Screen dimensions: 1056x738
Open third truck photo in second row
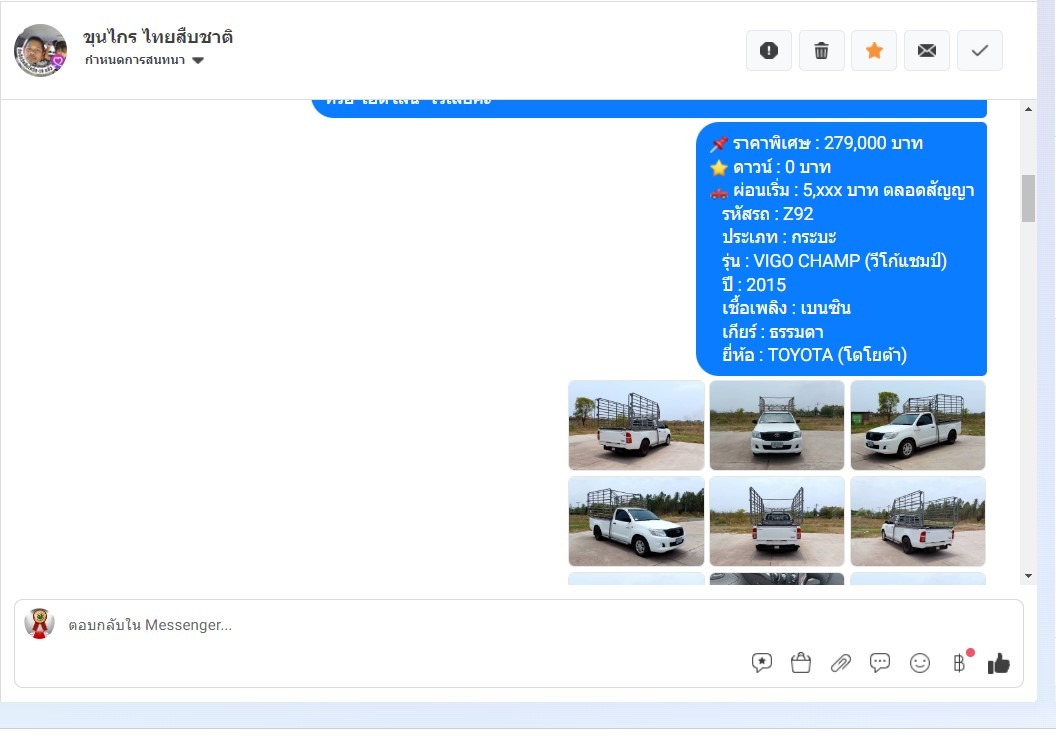(918, 521)
